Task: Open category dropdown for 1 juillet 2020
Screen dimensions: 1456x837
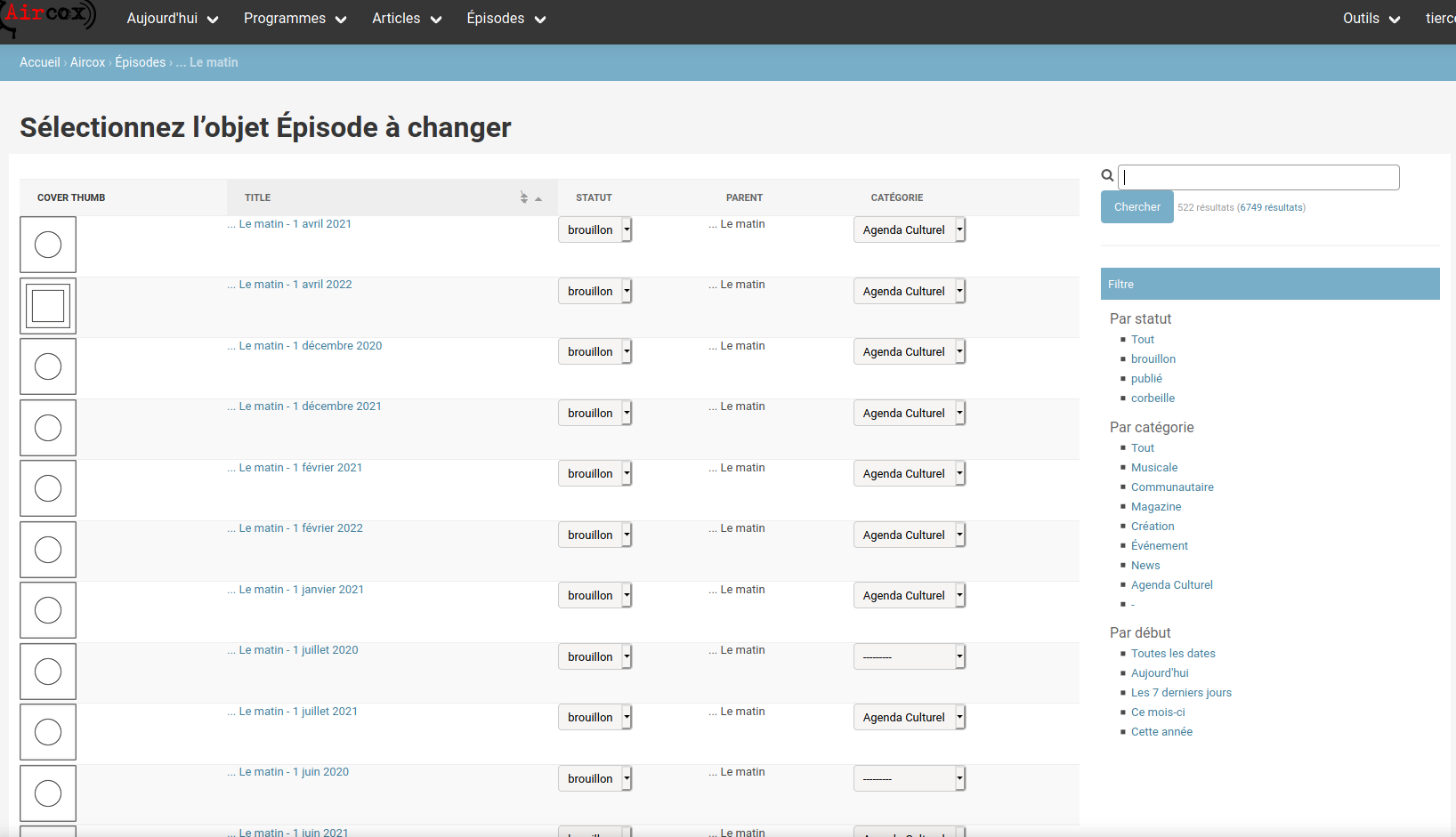Action: 909,657
